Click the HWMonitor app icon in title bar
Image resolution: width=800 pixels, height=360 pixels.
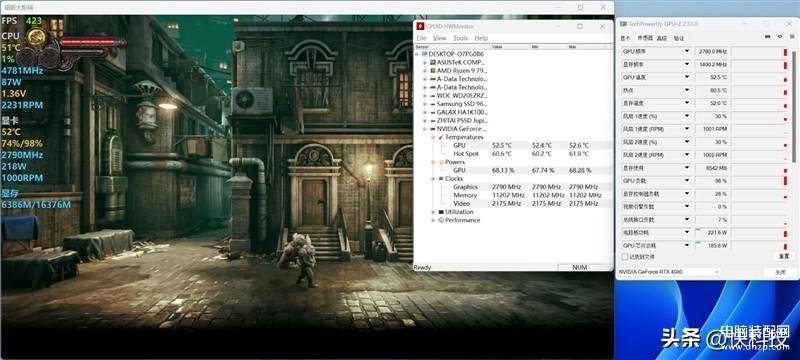coord(420,26)
